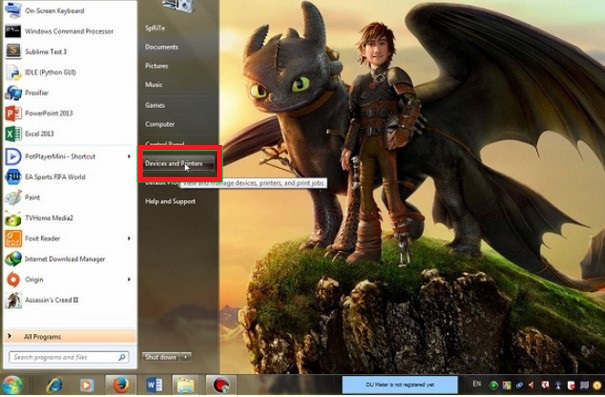
Task: Open Internet Explorer from taskbar
Action: pos(54,385)
